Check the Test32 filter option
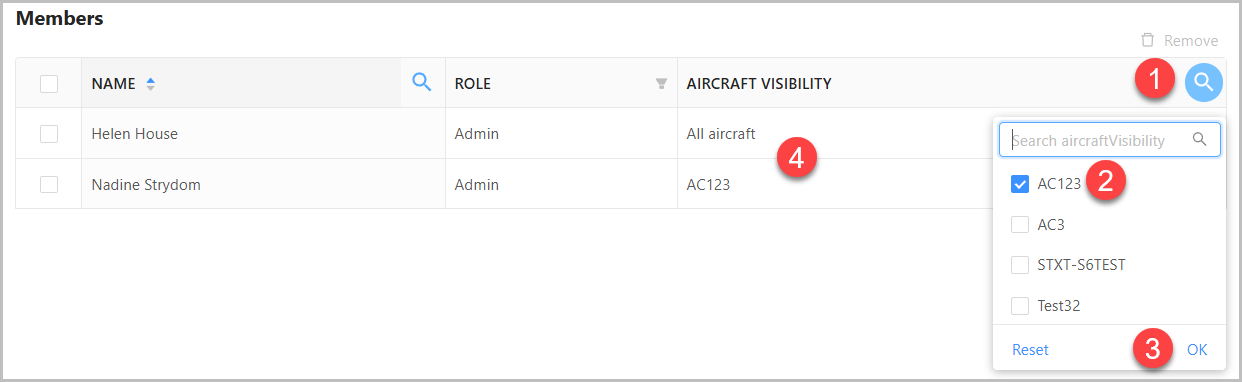 coord(1020,305)
